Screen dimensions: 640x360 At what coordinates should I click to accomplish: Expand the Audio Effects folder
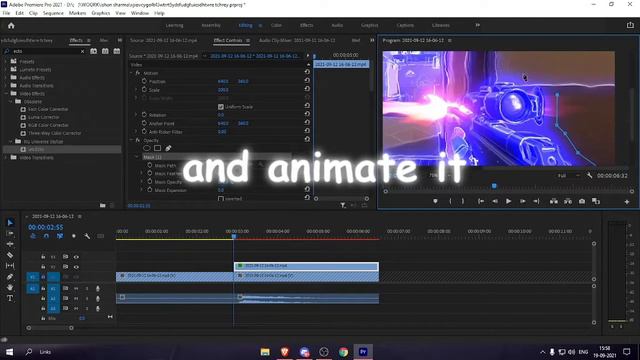[x=6, y=77]
